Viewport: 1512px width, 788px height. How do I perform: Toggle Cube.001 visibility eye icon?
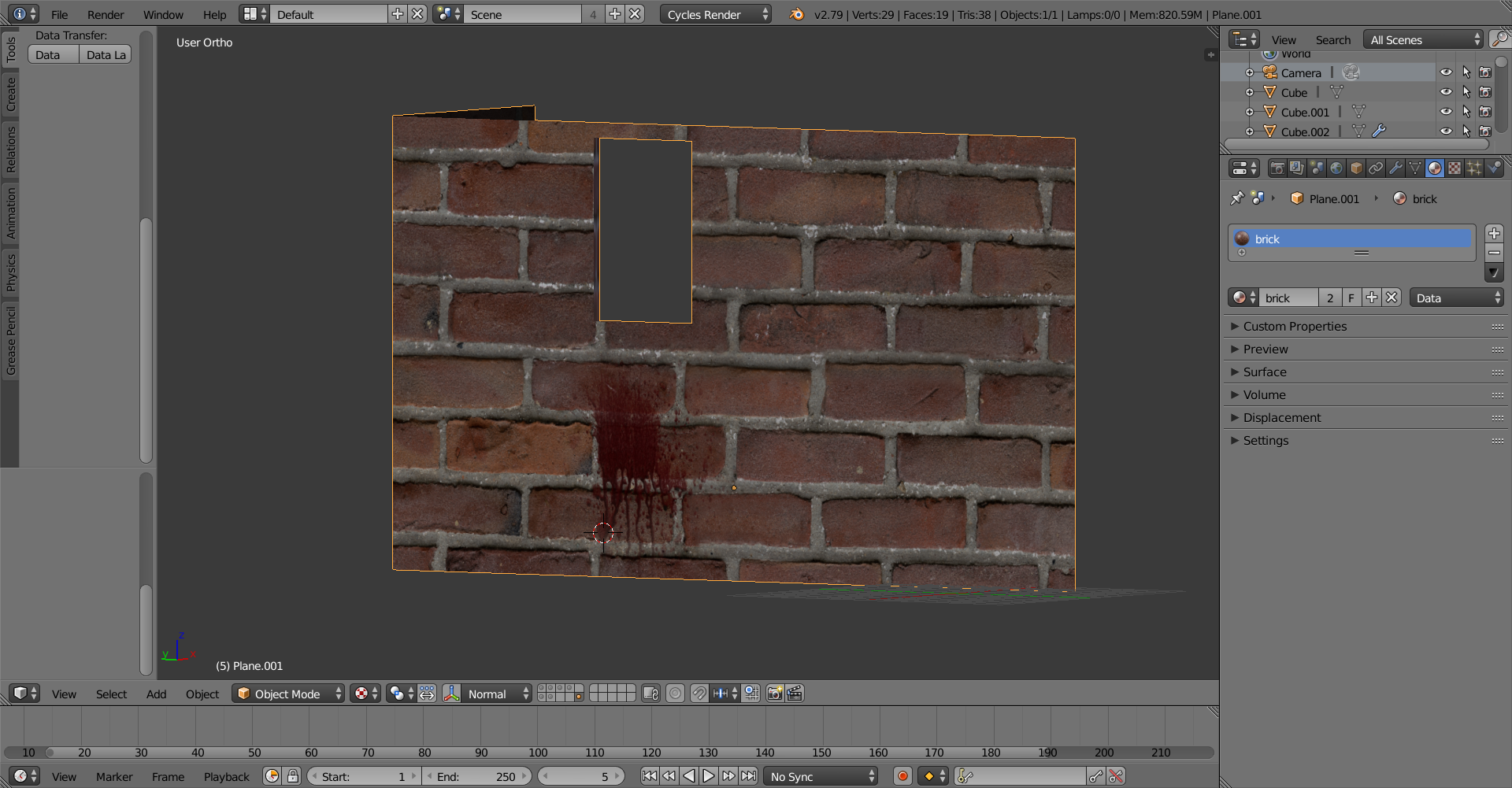[1447, 112]
